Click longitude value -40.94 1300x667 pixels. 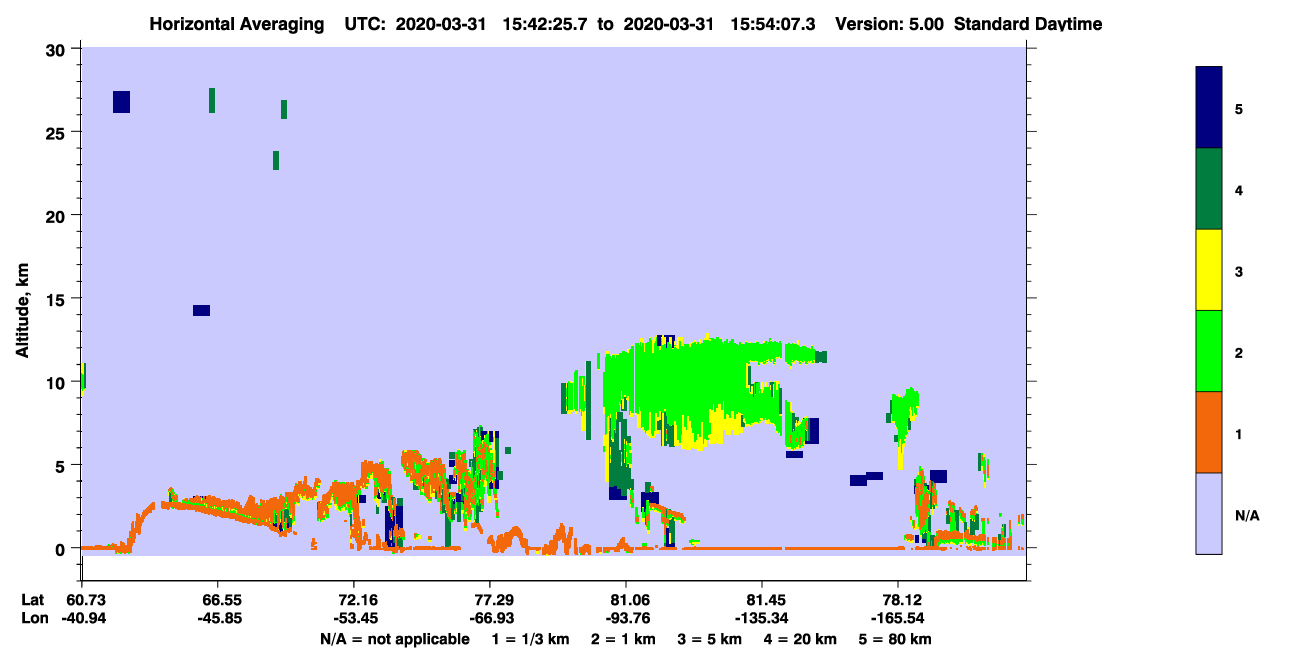click(x=84, y=618)
